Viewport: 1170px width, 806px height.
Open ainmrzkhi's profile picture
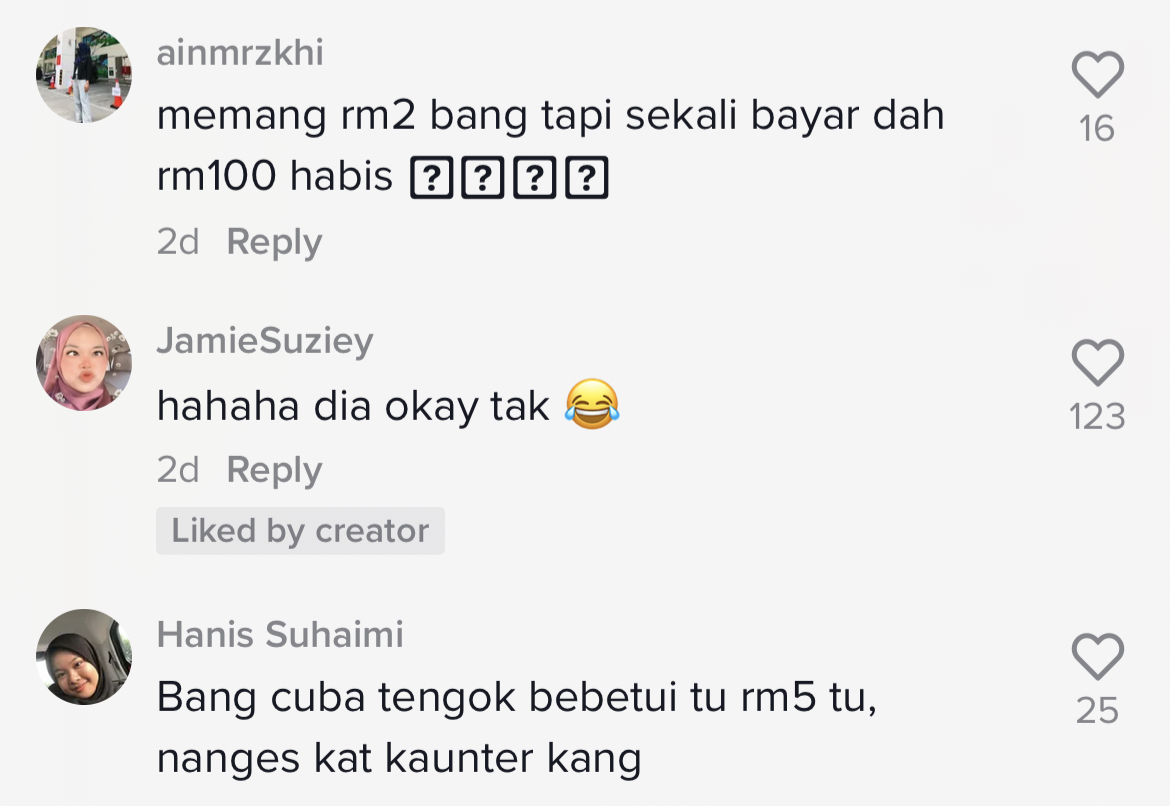[x=84, y=75]
